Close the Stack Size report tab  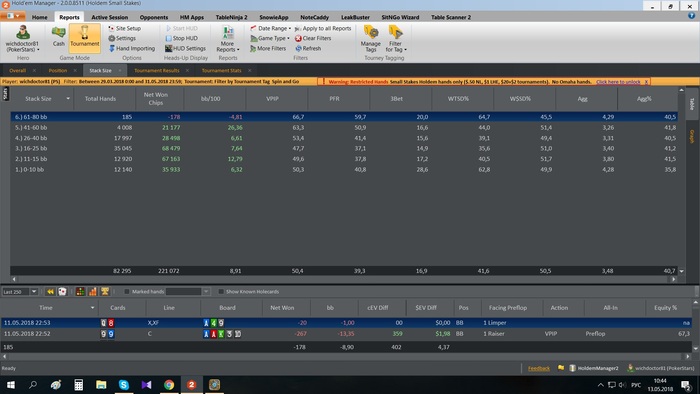120,71
